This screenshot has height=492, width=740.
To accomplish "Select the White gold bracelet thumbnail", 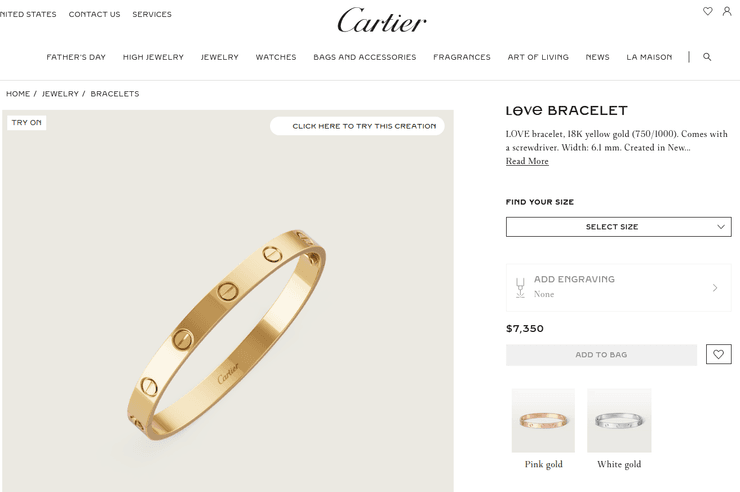I will click(x=619, y=420).
